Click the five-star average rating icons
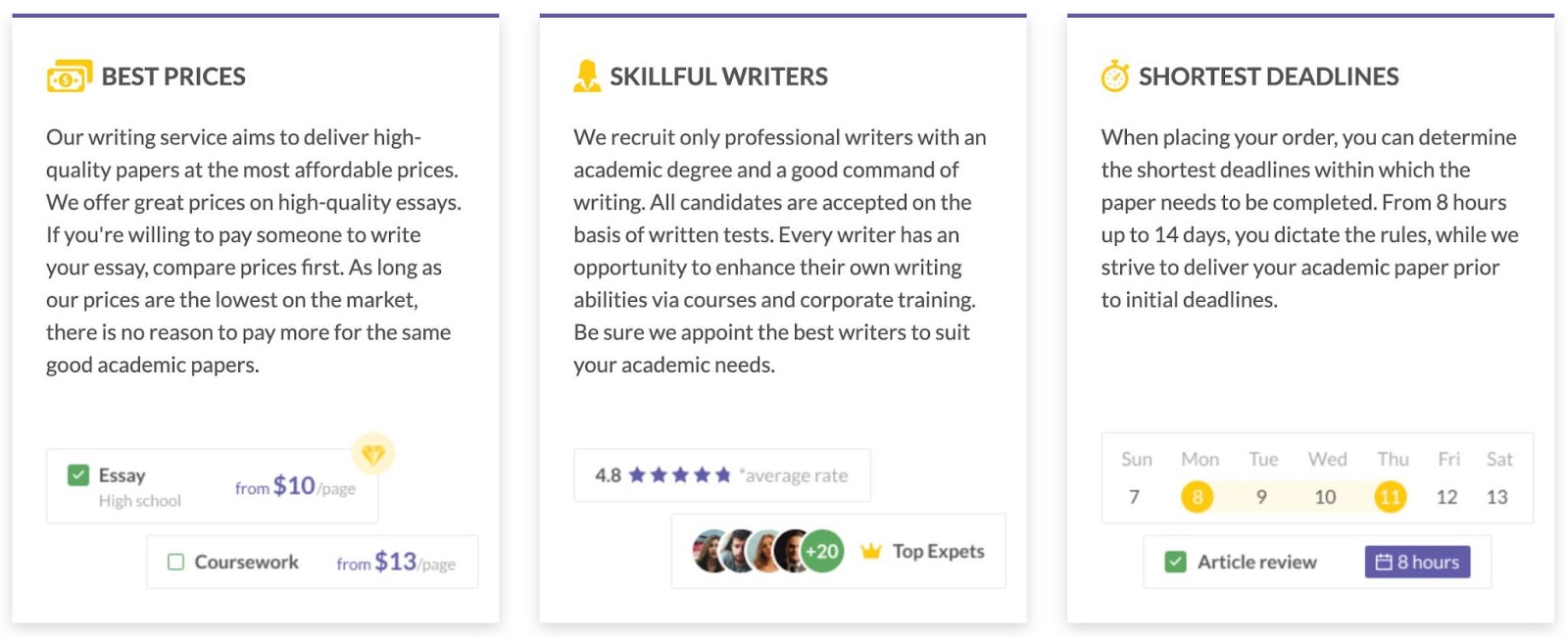This screenshot has width=1568, height=639. point(679,475)
